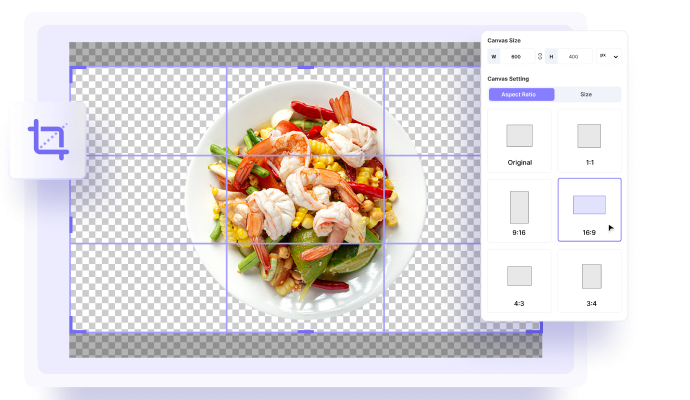Switch to the Size tab

[586, 94]
